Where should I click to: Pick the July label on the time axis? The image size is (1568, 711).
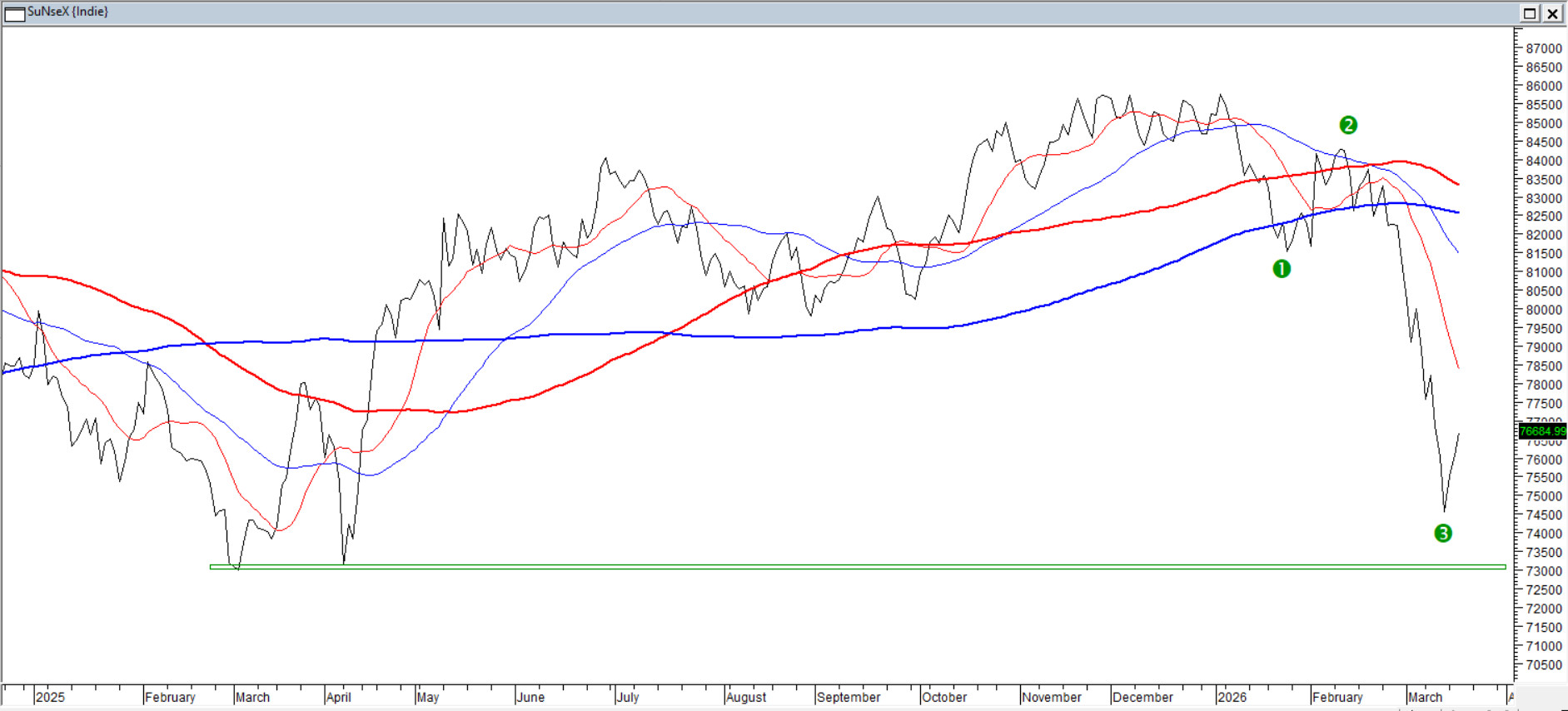[628, 697]
